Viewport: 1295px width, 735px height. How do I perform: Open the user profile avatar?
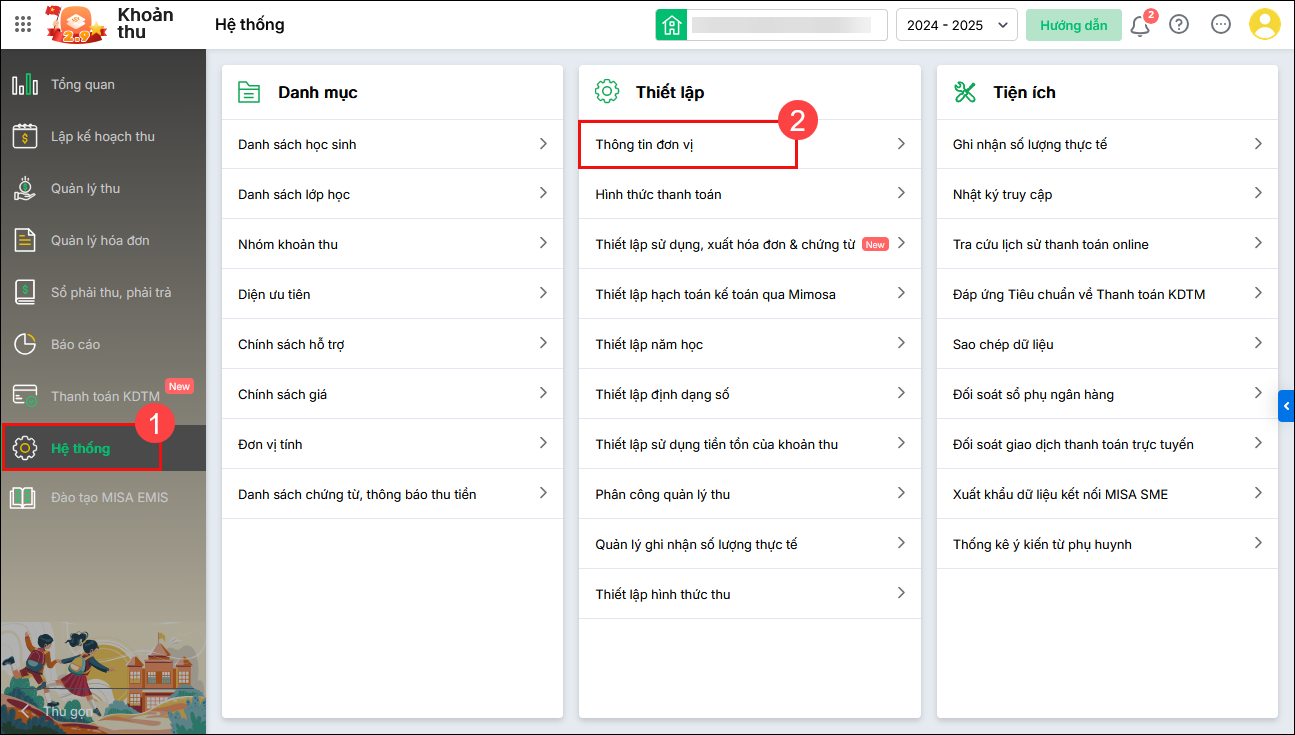1264,25
